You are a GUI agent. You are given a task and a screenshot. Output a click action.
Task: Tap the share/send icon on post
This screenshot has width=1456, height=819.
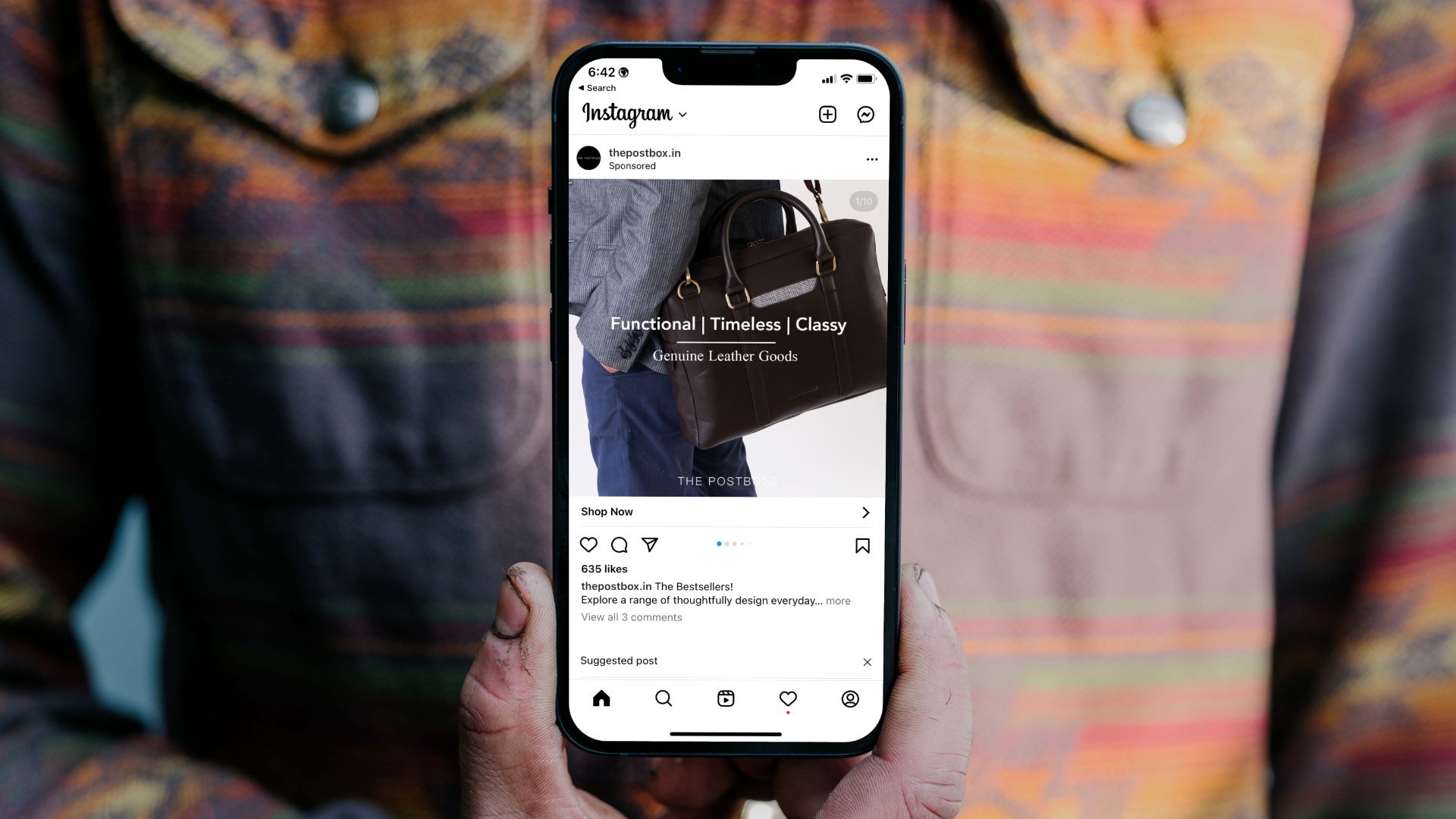(650, 544)
